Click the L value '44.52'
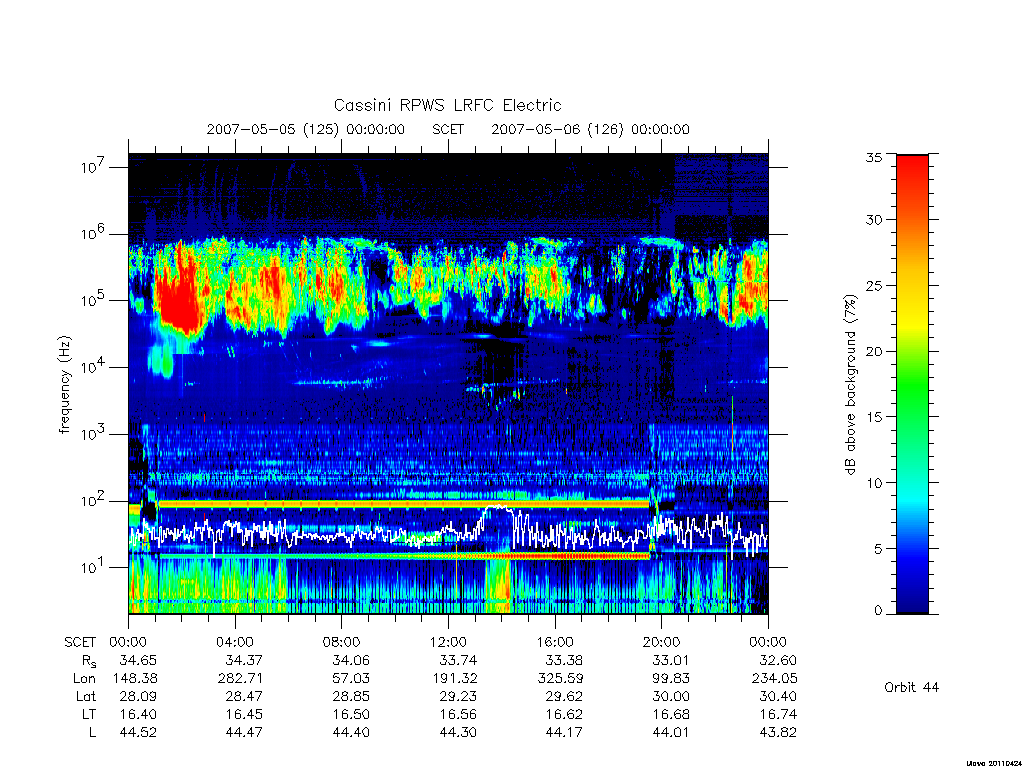 [138, 733]
